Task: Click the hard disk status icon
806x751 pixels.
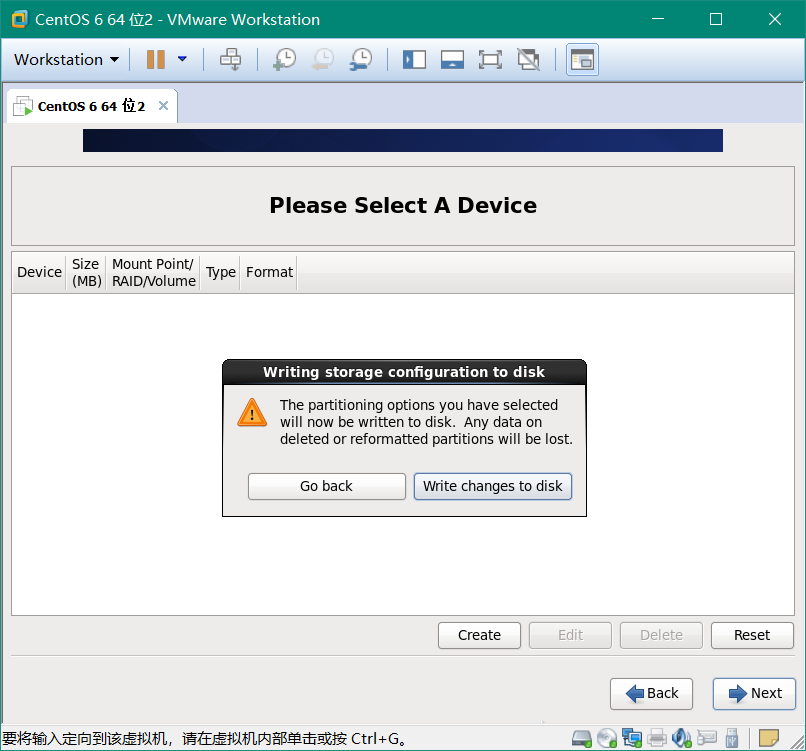Action: [582, 739]
